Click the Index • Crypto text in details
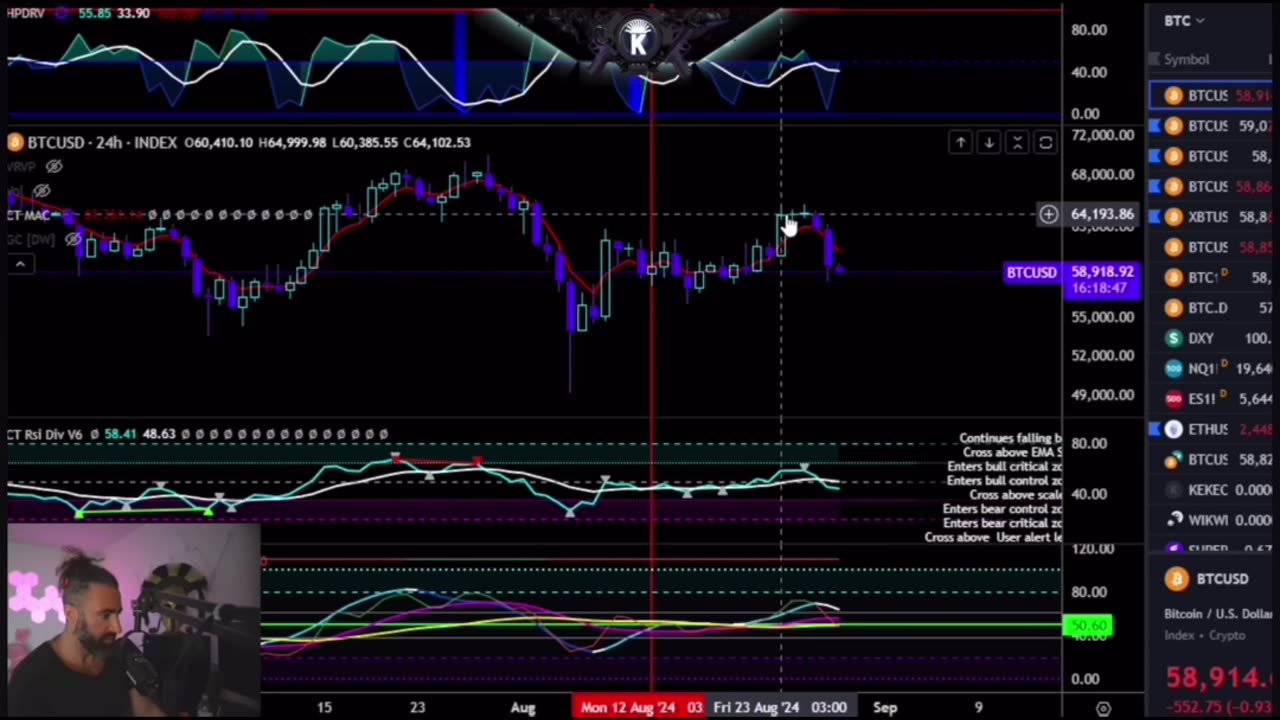Image resolution: width=1280 pixels, height=720 pixels. [1204, 635]
